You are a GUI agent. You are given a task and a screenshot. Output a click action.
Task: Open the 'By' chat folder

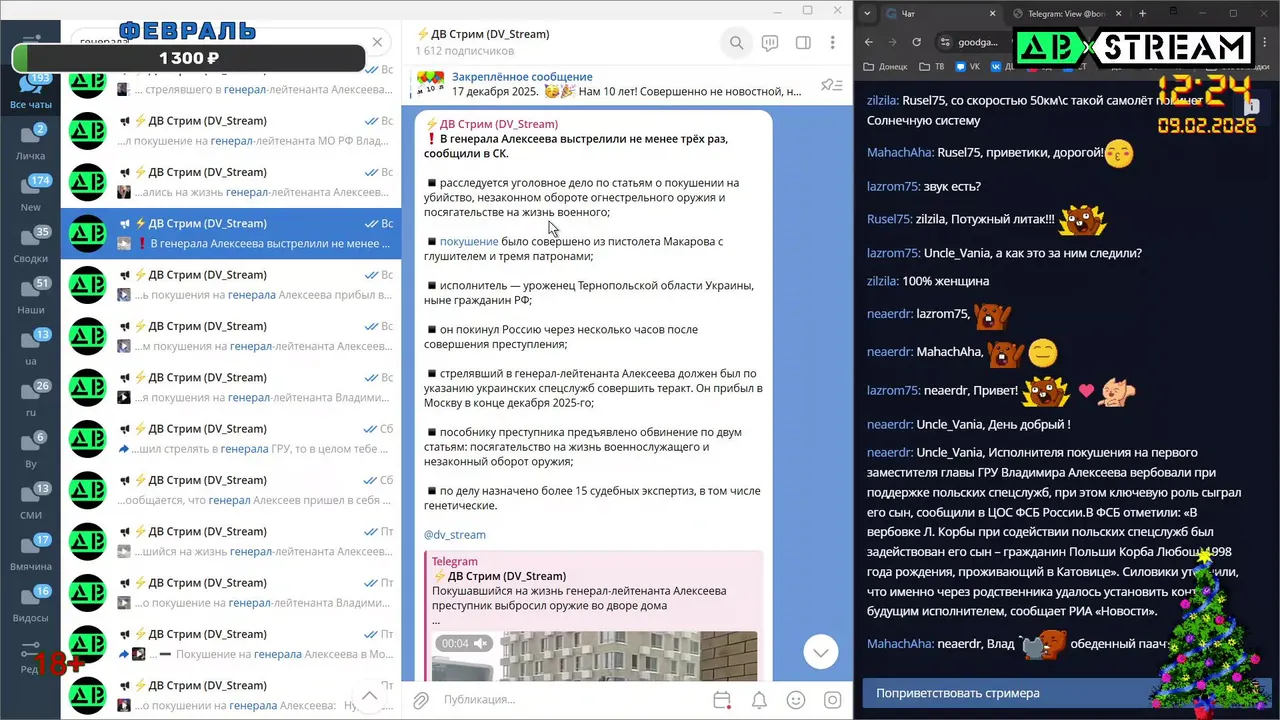[31, 450]
